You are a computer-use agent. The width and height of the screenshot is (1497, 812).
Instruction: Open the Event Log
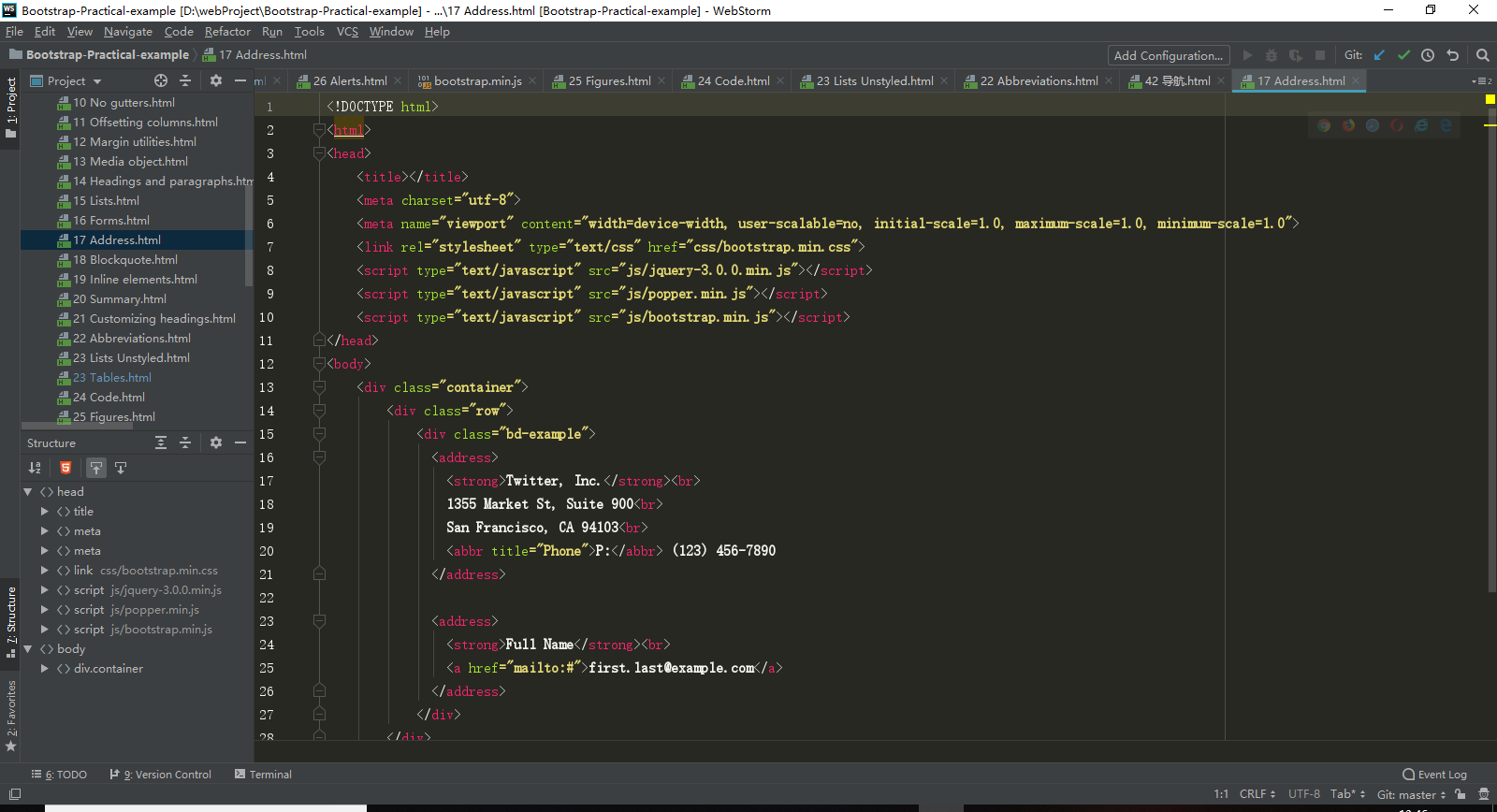click(1434, 775)
